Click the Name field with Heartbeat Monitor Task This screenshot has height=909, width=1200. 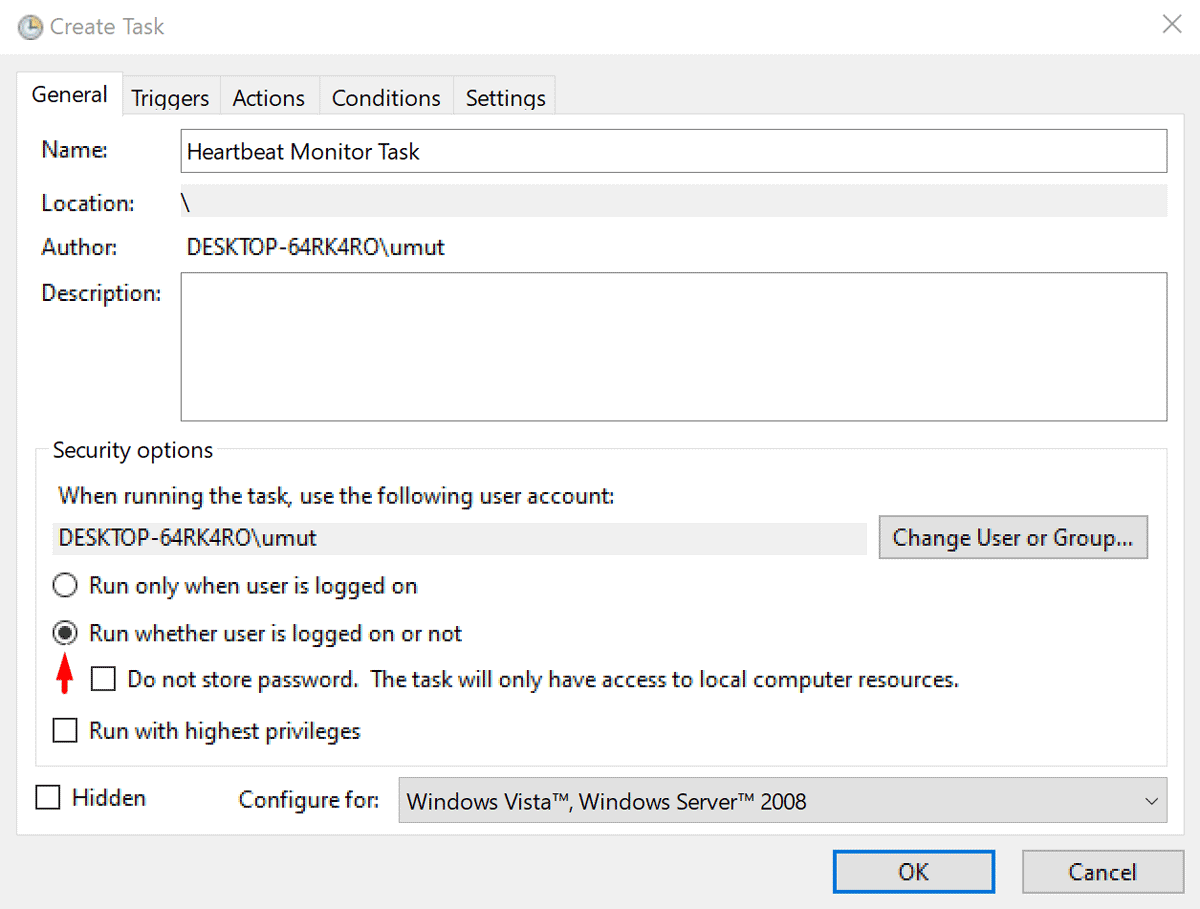coord(673,152)
